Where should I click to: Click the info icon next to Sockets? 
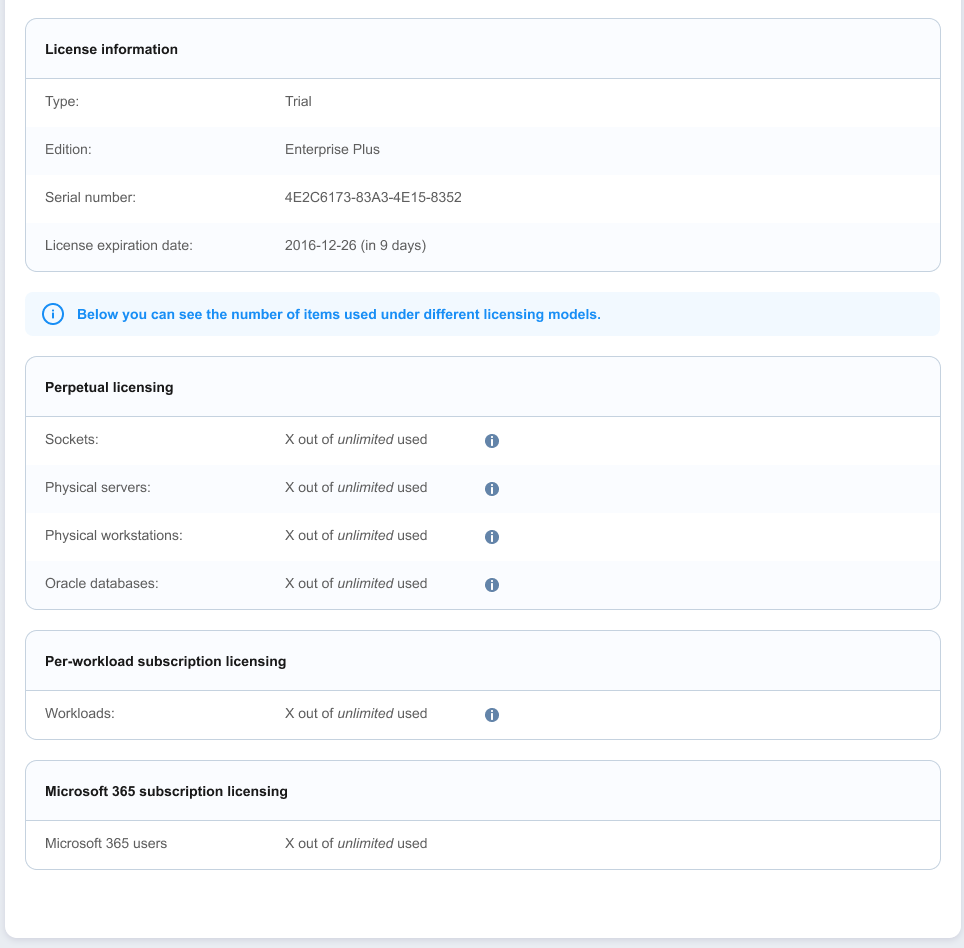click(491, 441)
